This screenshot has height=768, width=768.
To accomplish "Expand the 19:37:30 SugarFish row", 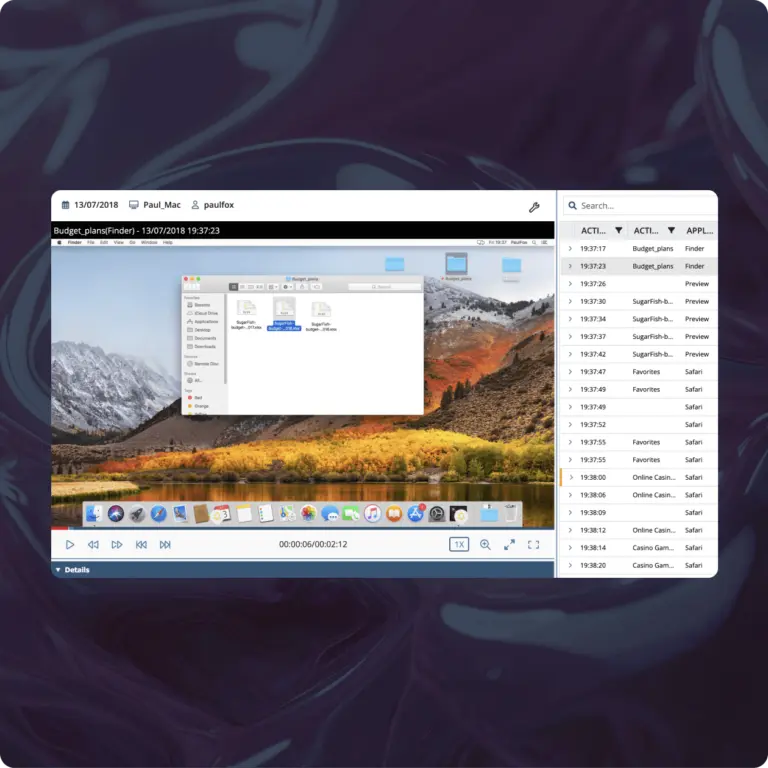I will pyautogui.click(x=570, y=302).
